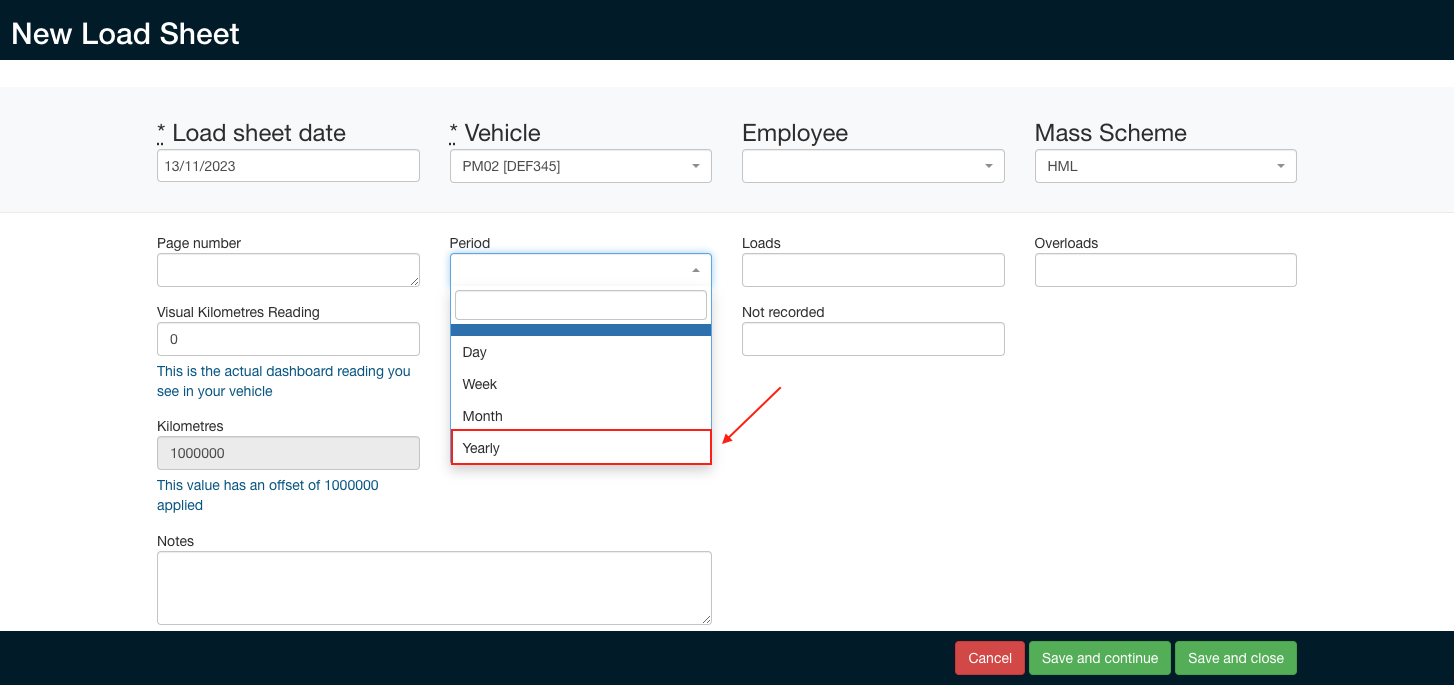Select "Day" in the Period list
This screenshot has width=1454, height=685.
pos(474,352)
